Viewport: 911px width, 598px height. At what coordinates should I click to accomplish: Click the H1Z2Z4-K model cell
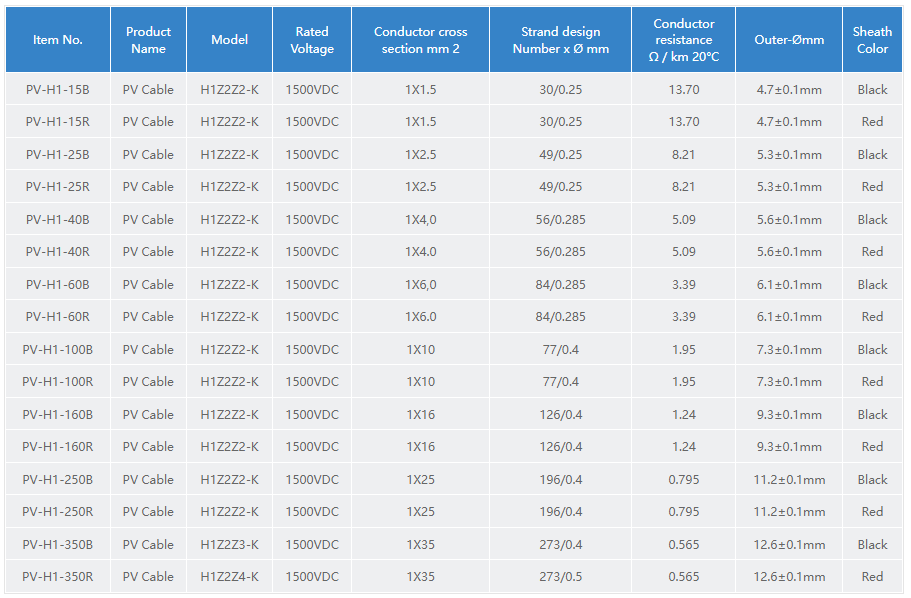[x=229, y=577]
